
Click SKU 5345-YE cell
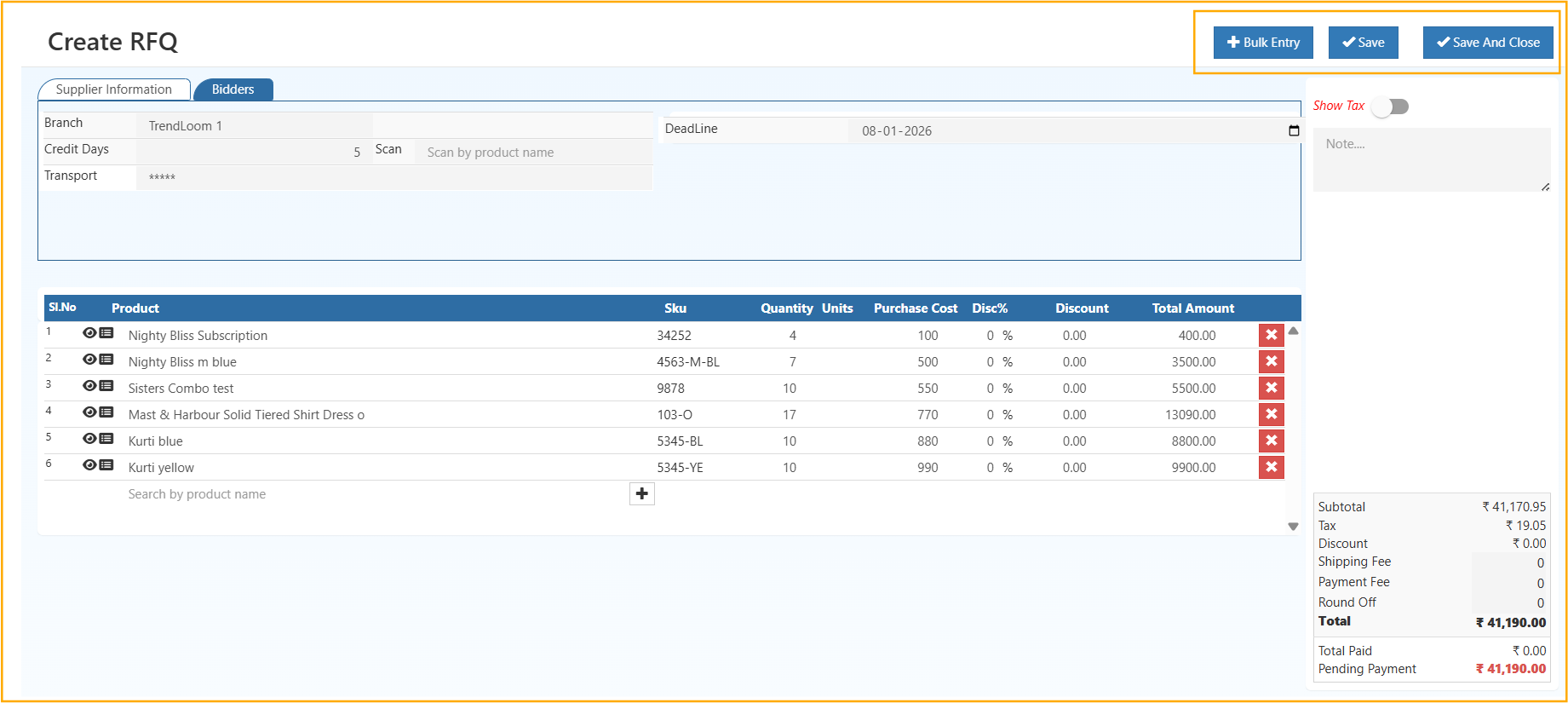click(680, 468)
